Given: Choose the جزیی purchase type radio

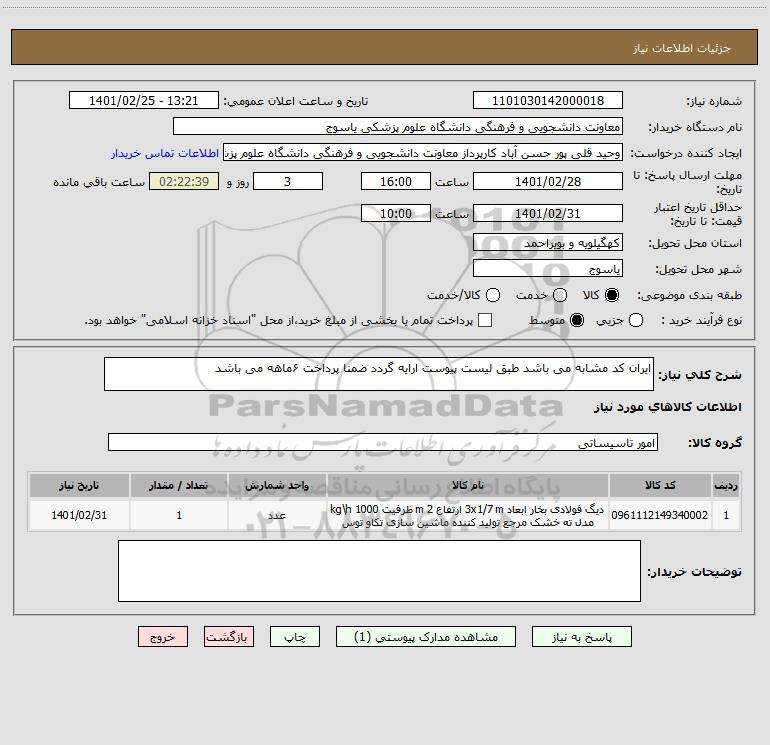Looking at the screenshot, I should click(635, 320).
